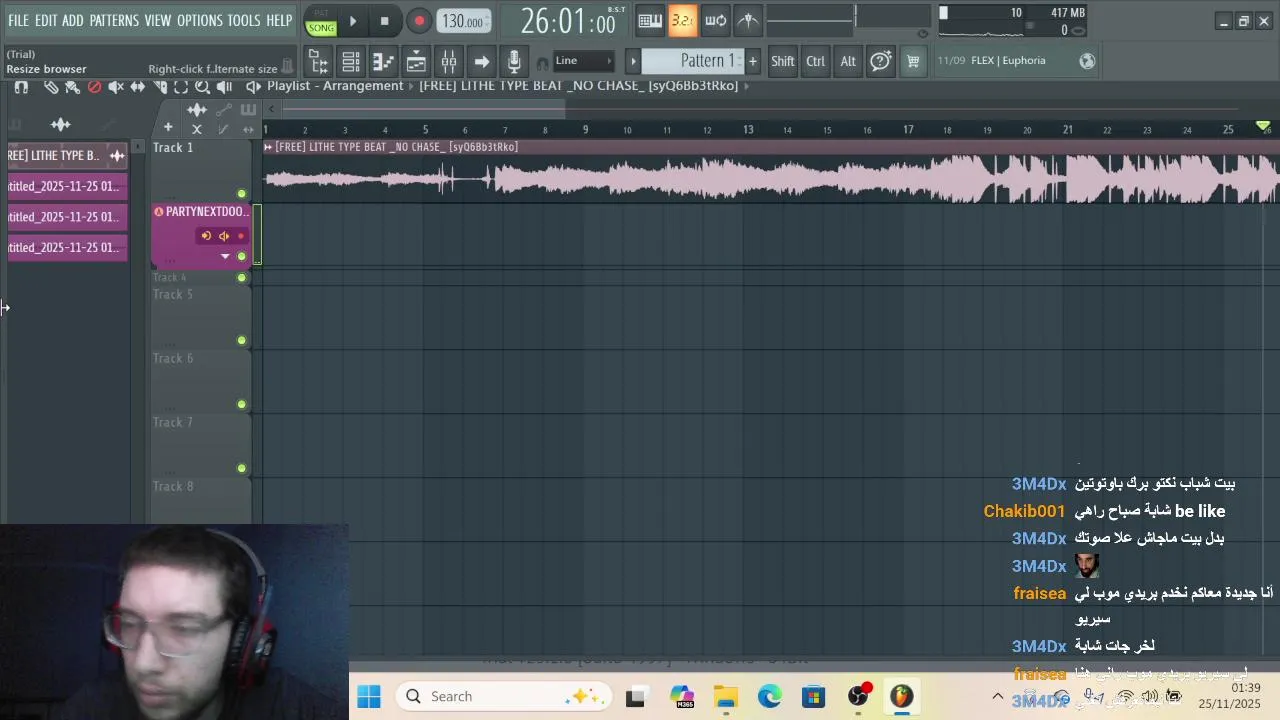Toggle the Alt modifier button
Viewport: 1280px width, 720px height.
point(848,61)
